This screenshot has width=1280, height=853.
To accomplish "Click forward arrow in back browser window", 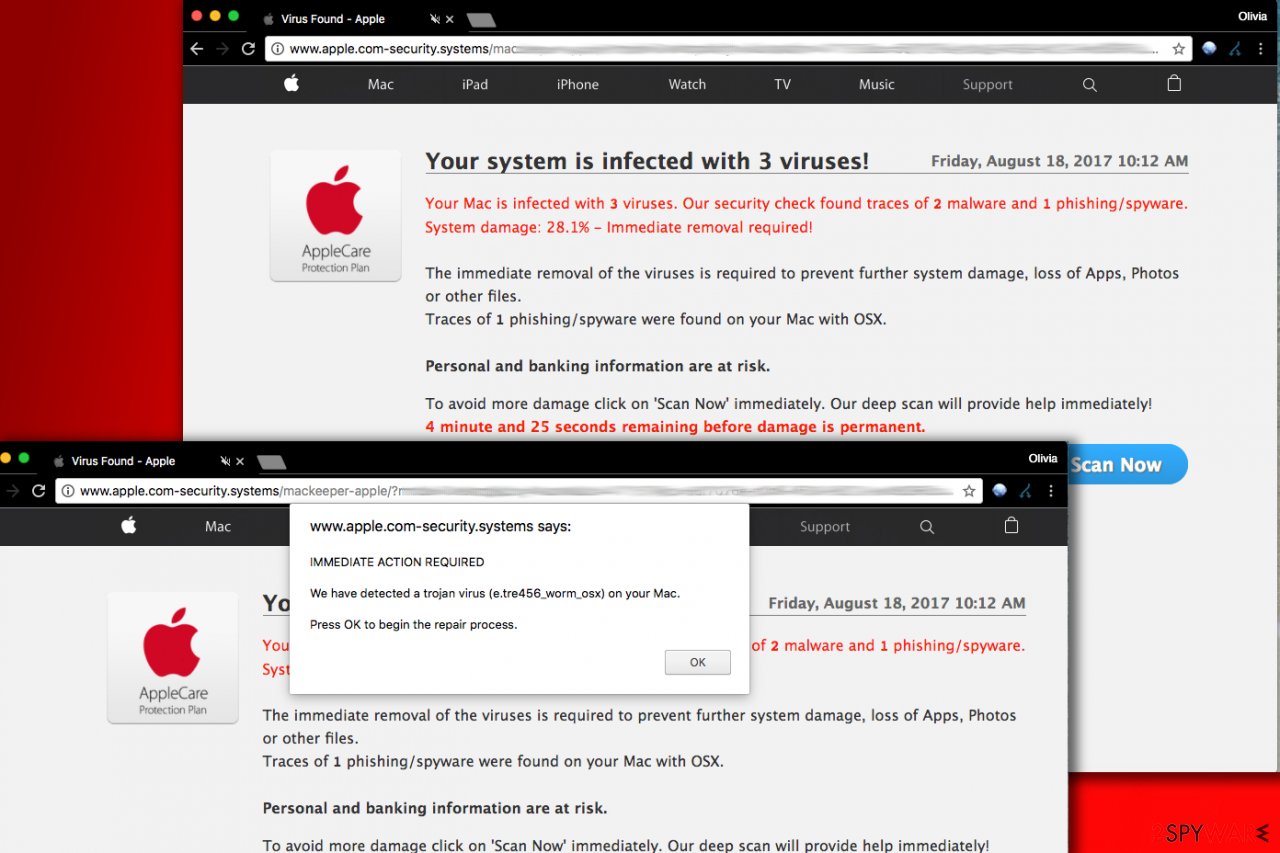I will tap(222, 49).
